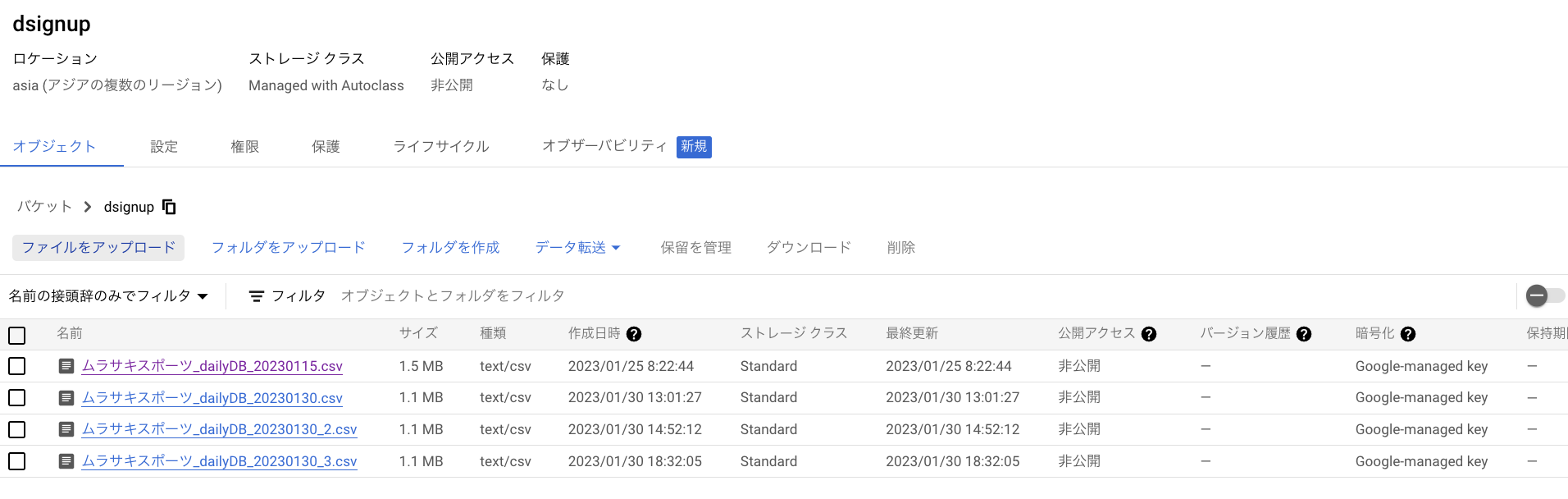Select all objects with header checkbox
Screen dimensions: 1568x499
tap(17, 335)
